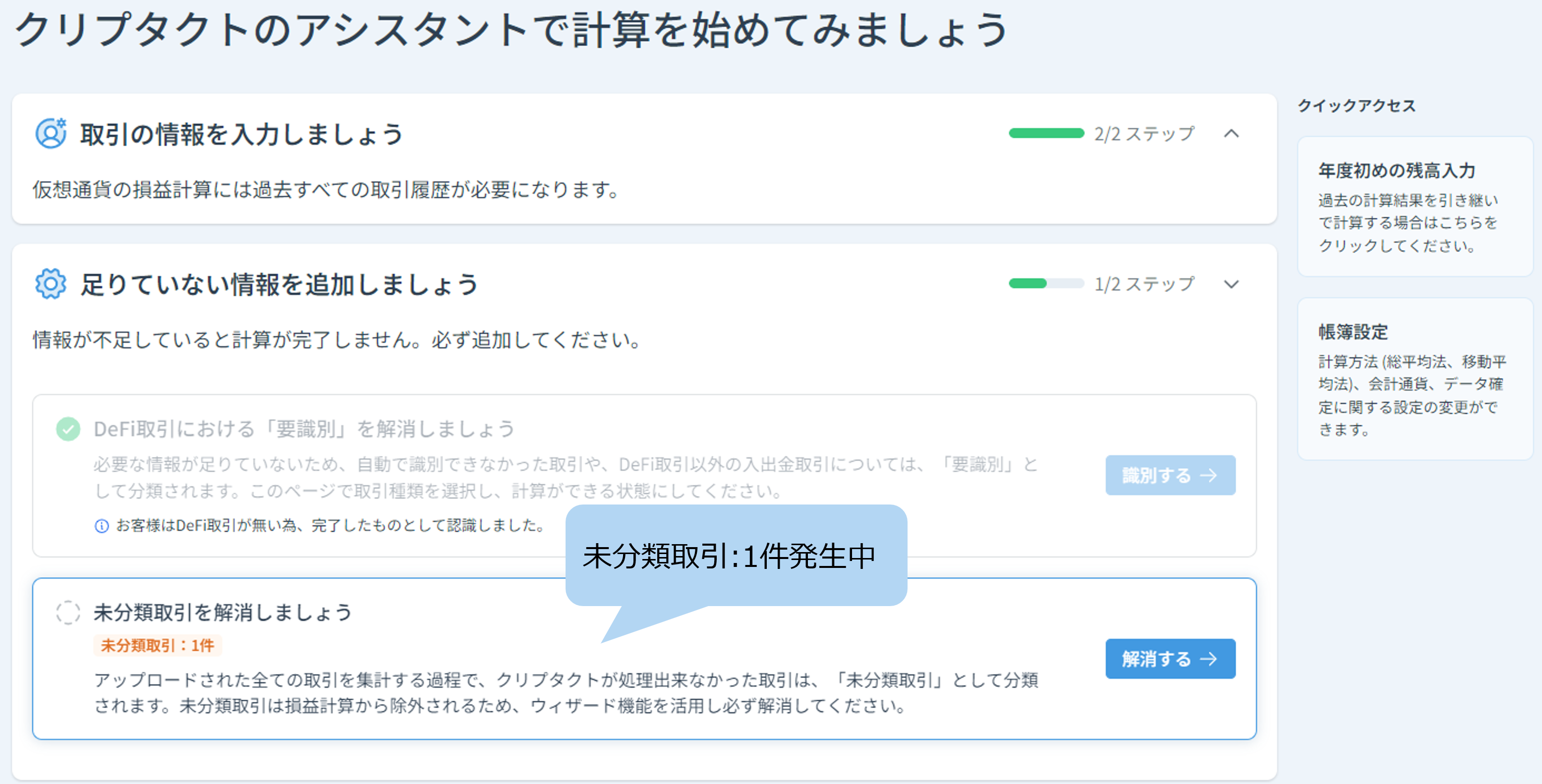Click the クイックアクセス heading

(1357, 106)
